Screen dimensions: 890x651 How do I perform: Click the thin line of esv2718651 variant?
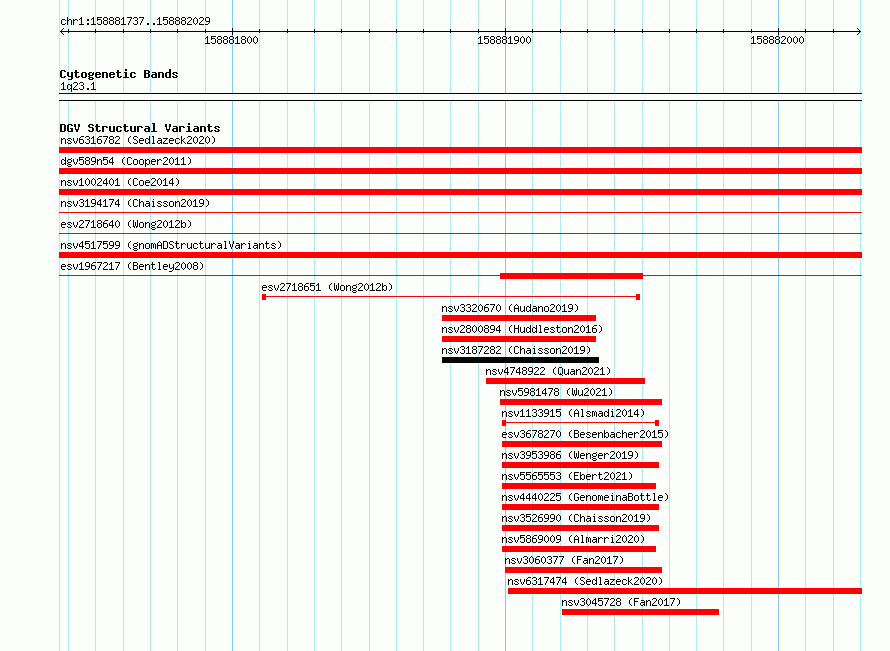451,297
